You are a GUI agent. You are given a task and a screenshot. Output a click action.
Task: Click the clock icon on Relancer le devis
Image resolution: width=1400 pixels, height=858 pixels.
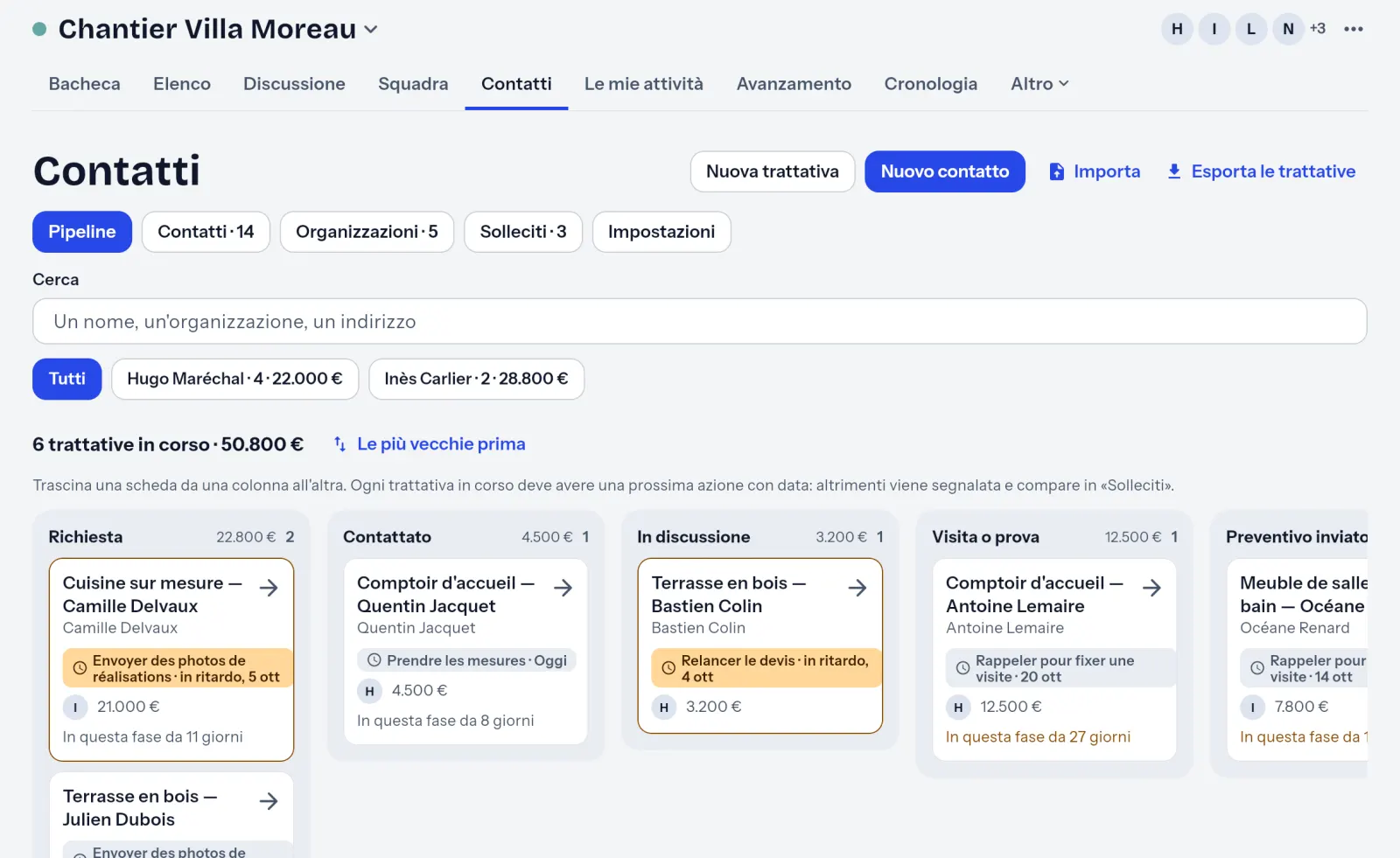tap(668, 668)
